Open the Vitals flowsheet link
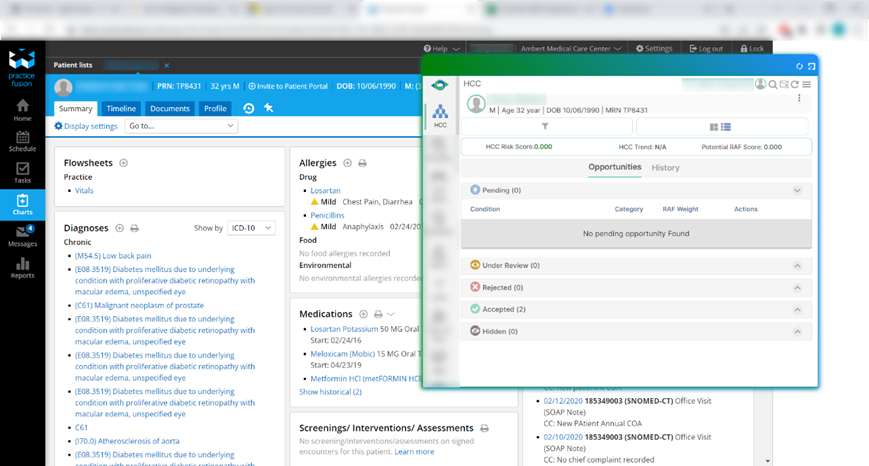 (x=84, y=190)
